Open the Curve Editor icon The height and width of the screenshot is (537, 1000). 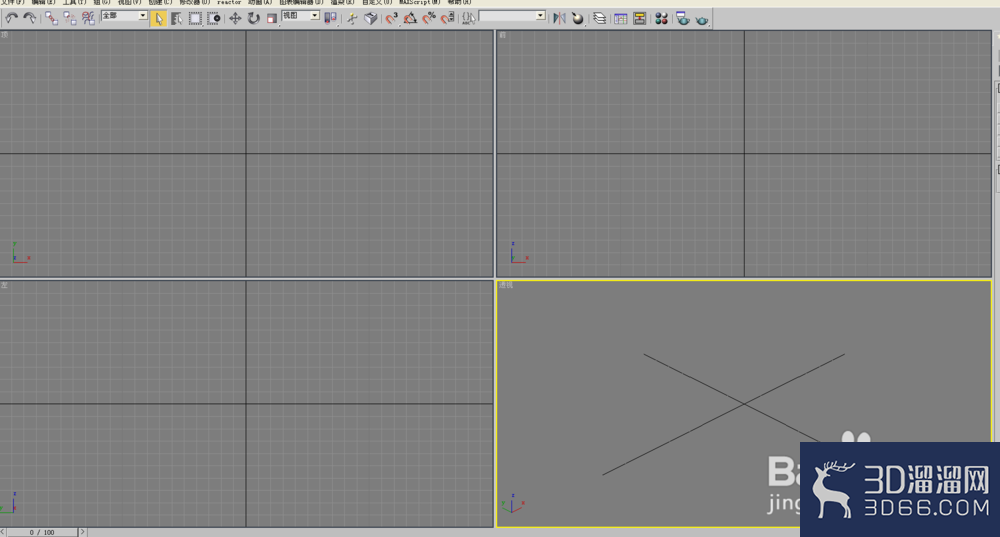[x=621, y=18]
